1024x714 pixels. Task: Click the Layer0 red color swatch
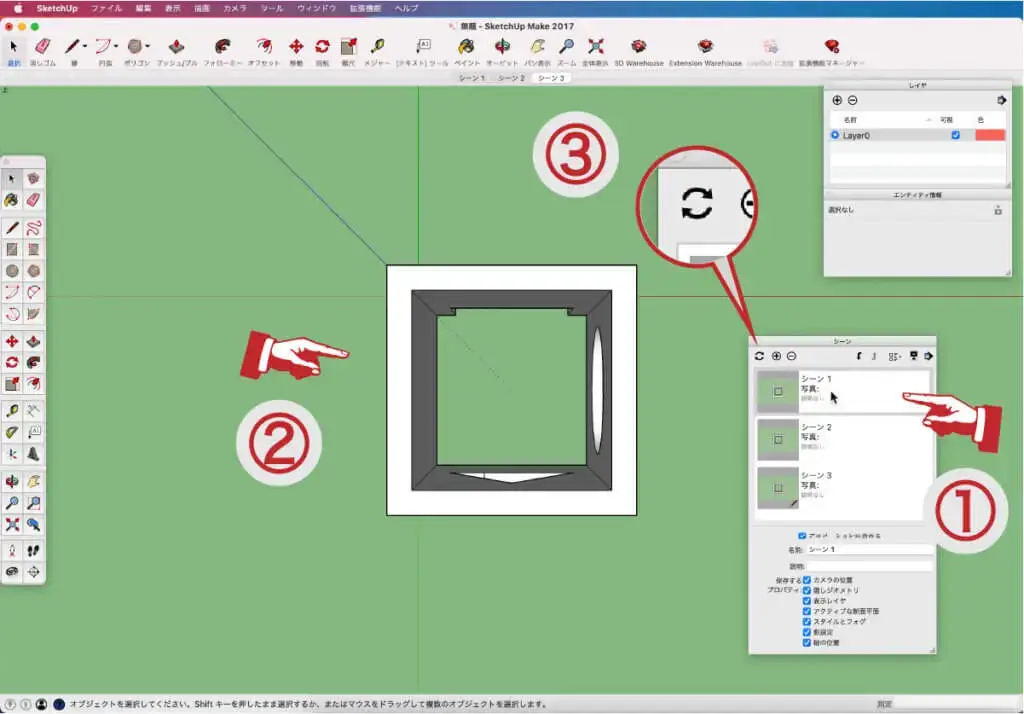[x=989, y=135]
